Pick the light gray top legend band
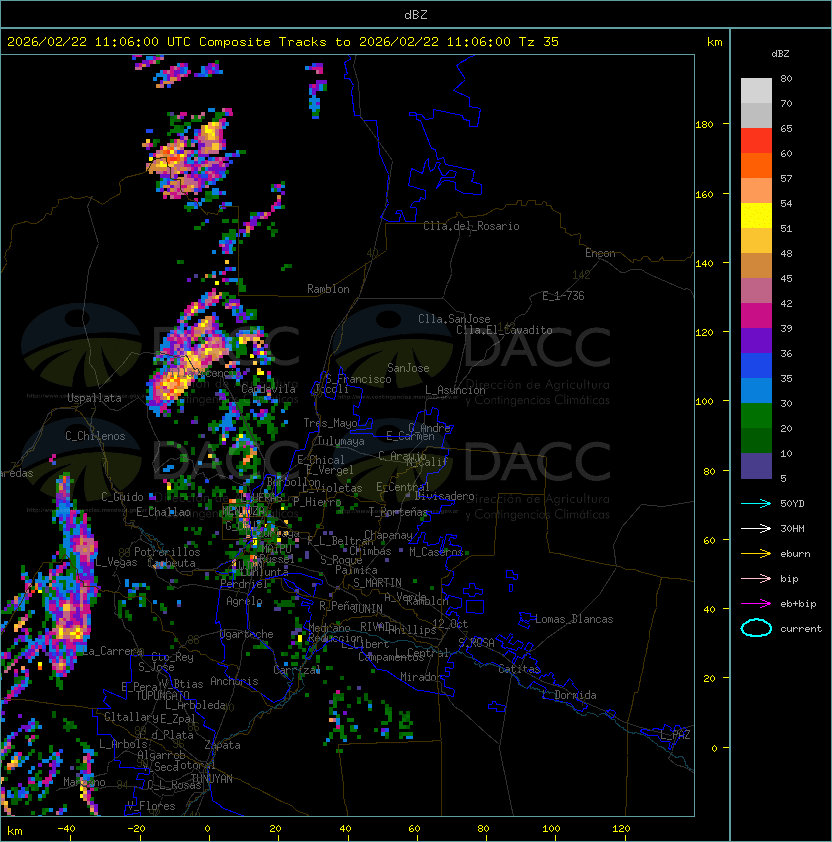 756,91
